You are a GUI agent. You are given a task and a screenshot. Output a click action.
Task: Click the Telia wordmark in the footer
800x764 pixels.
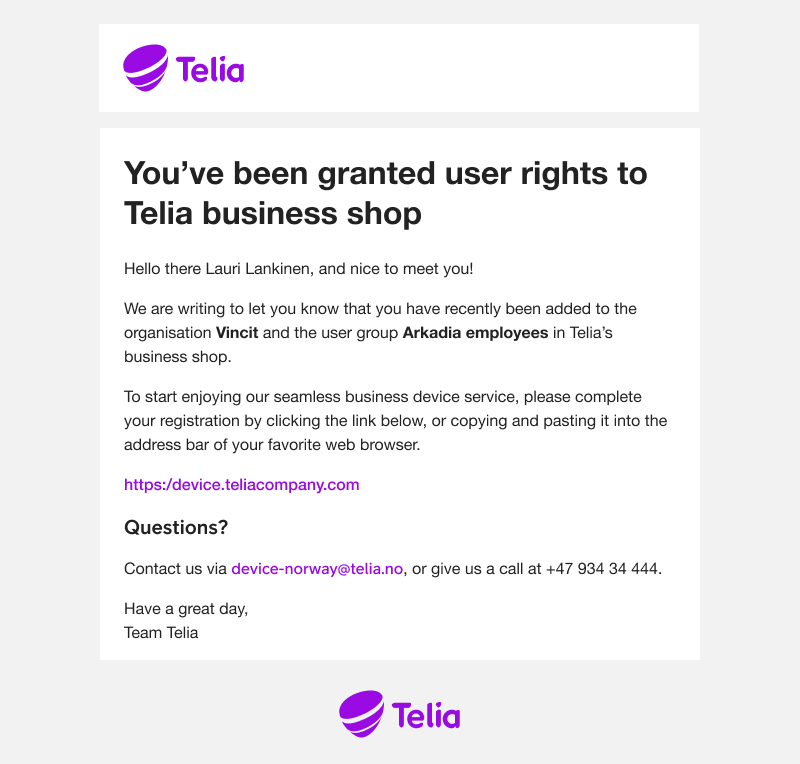[426, 716]
